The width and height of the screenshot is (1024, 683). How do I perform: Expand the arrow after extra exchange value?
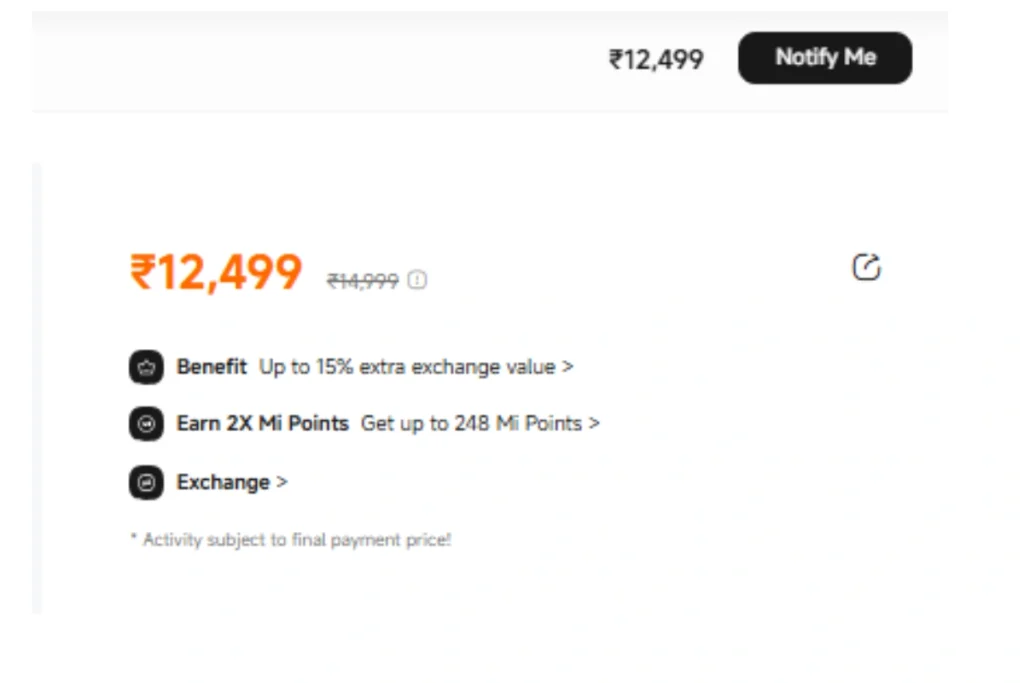(x=568, y=367)
